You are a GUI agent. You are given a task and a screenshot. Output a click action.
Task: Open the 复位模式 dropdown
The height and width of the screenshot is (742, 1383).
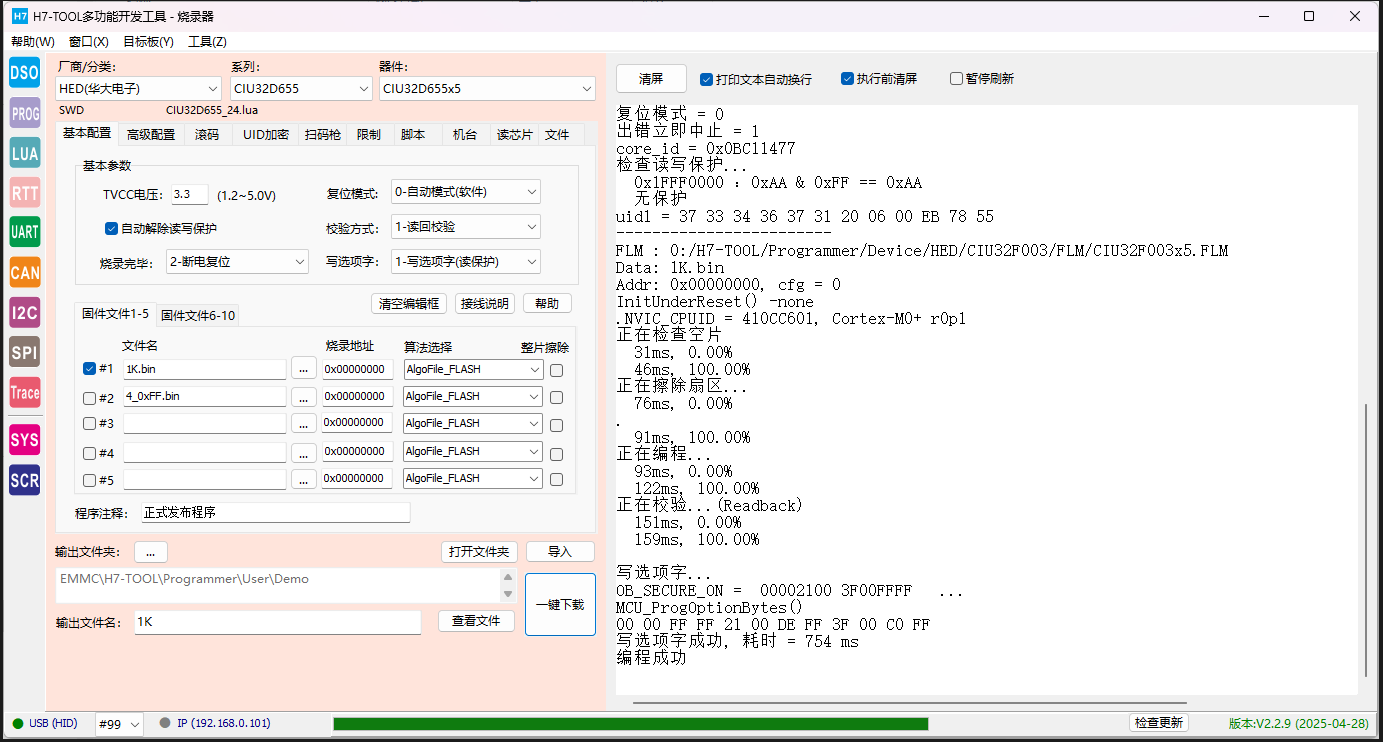[x=466, y=192]
